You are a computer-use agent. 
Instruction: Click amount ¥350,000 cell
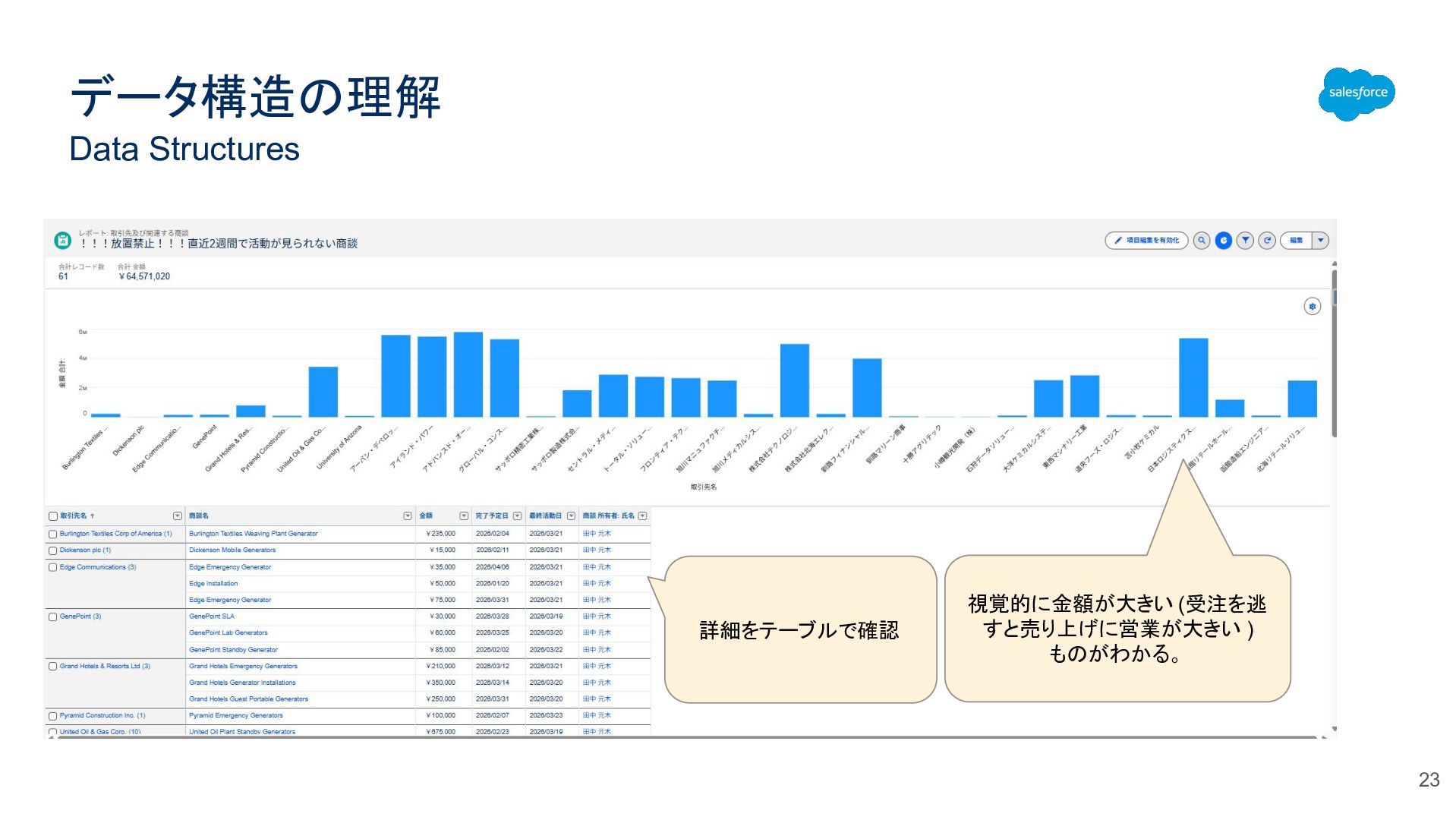coord(440,683)
